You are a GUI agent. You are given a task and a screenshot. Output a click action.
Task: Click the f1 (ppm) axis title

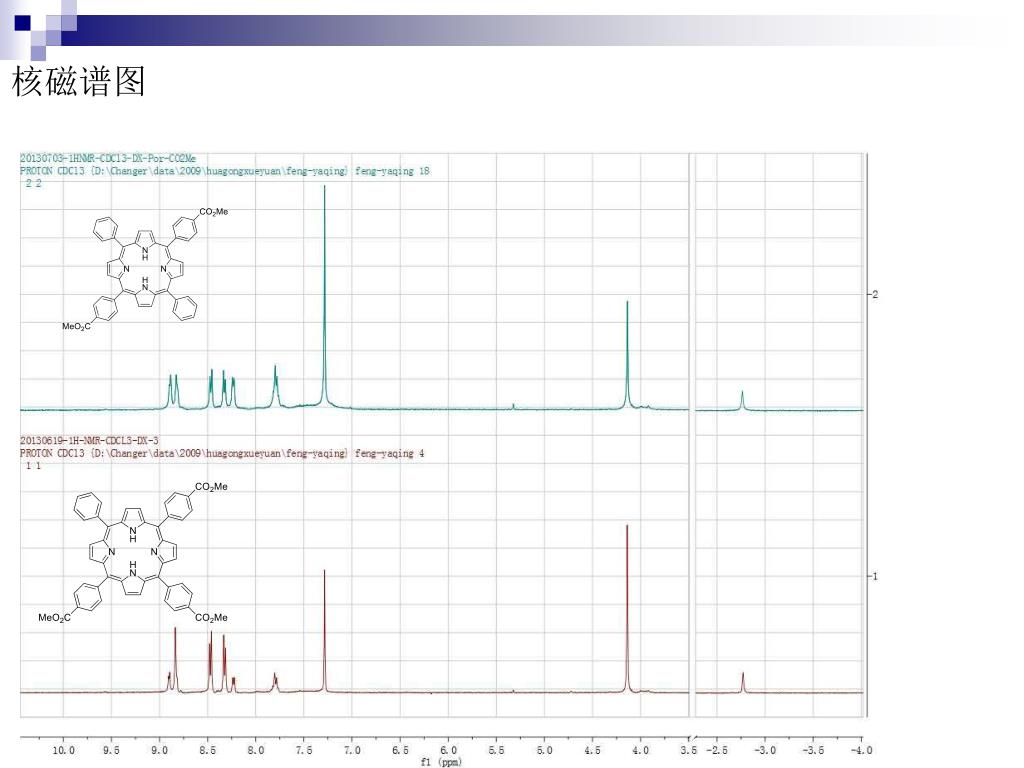coord(441,762)
